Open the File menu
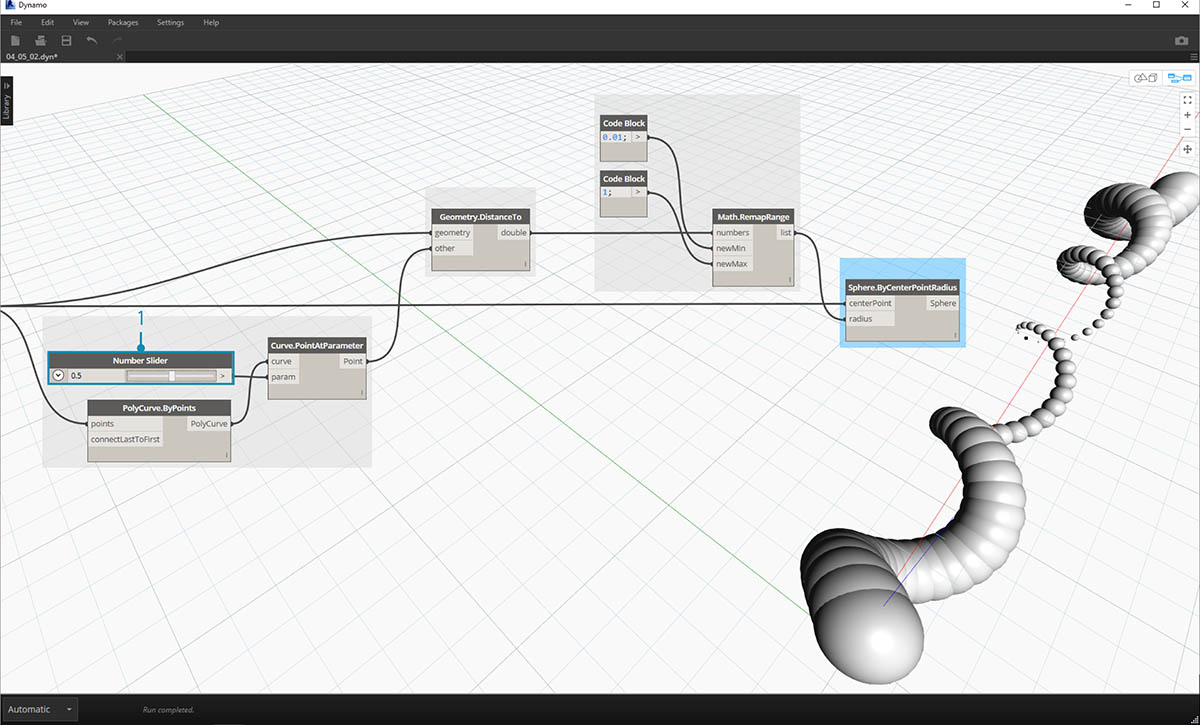 [16, 22]
